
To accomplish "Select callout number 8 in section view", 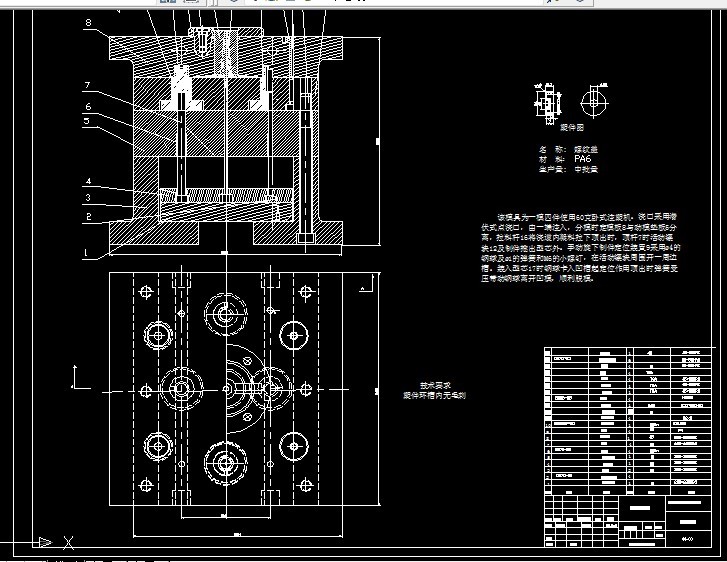I will point(88,22).
